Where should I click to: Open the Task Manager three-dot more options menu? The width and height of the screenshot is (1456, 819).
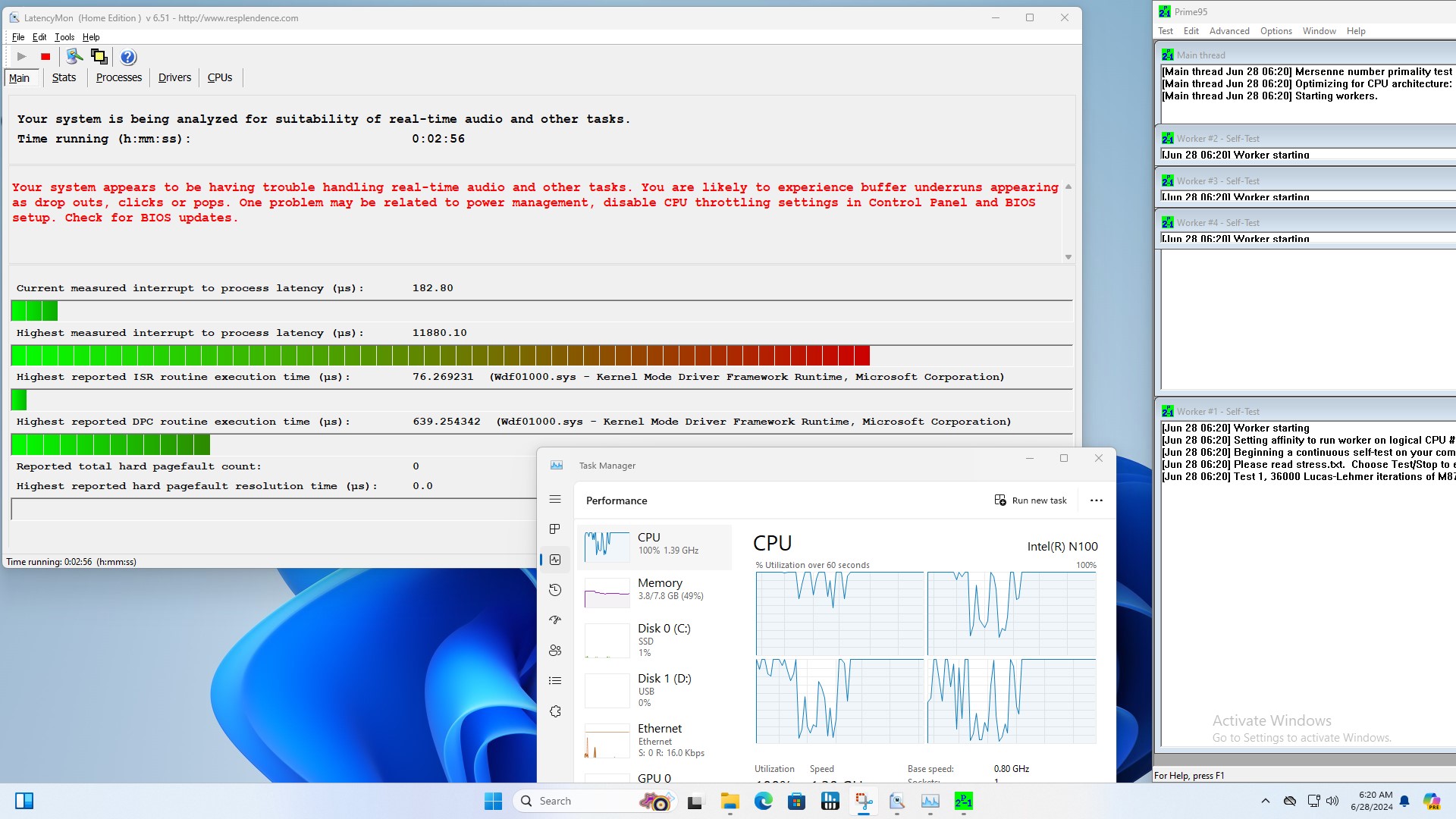[1096, 500]
